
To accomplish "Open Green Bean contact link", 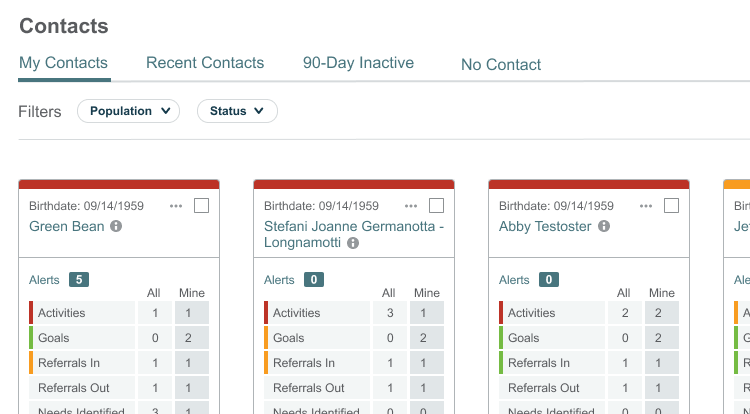I will tap(66, 226).
